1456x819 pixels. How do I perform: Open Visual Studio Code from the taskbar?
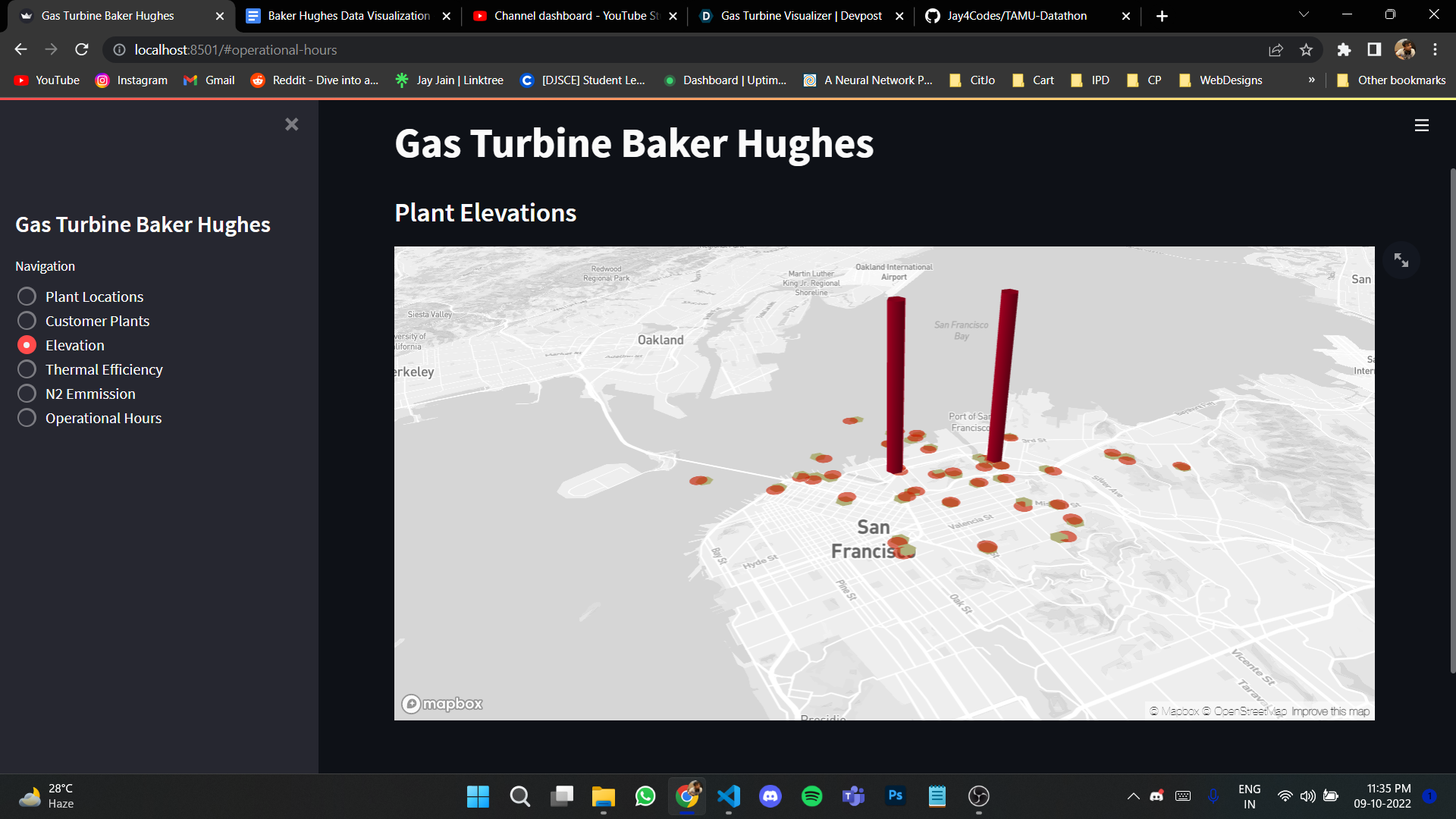pos(728,795)
